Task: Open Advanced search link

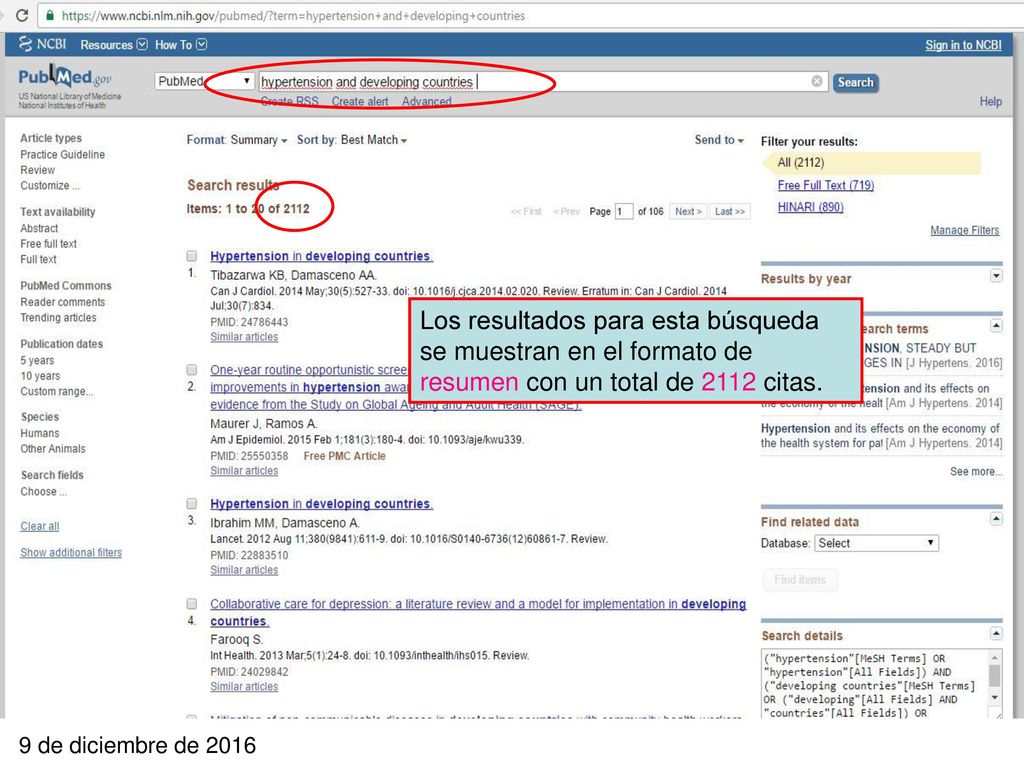Action: [x=426, y=101]
